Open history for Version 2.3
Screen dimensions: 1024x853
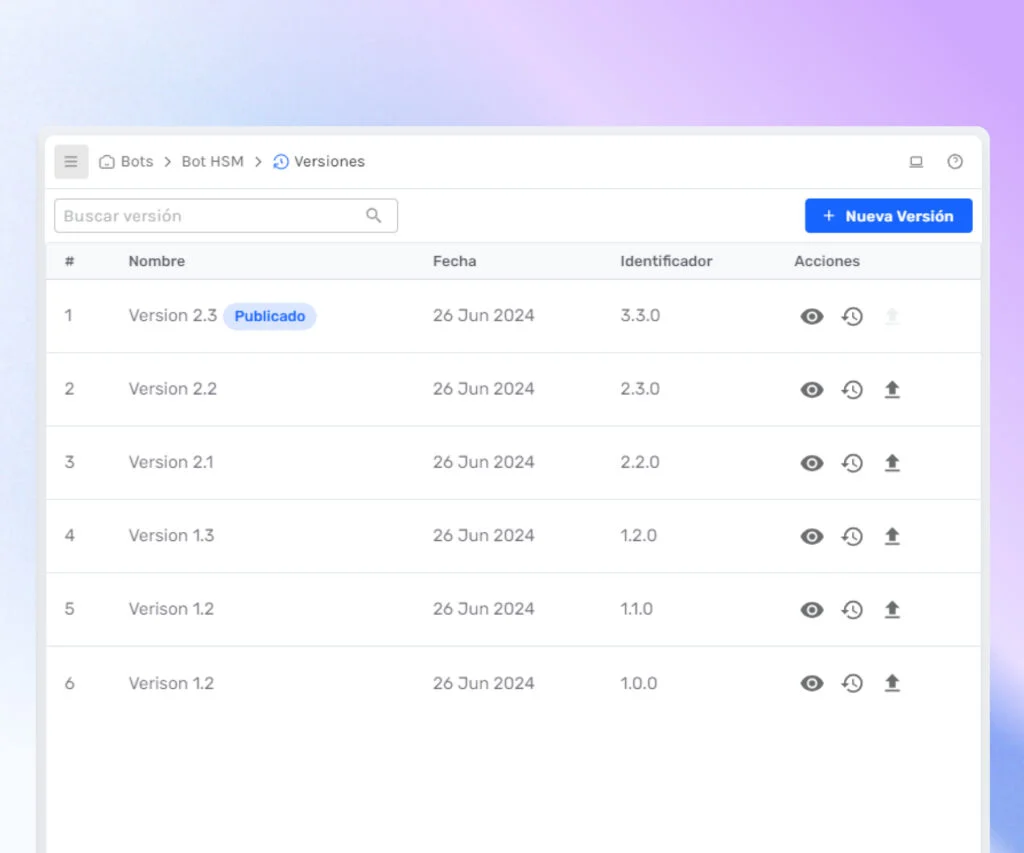click(x=852, y=317)
